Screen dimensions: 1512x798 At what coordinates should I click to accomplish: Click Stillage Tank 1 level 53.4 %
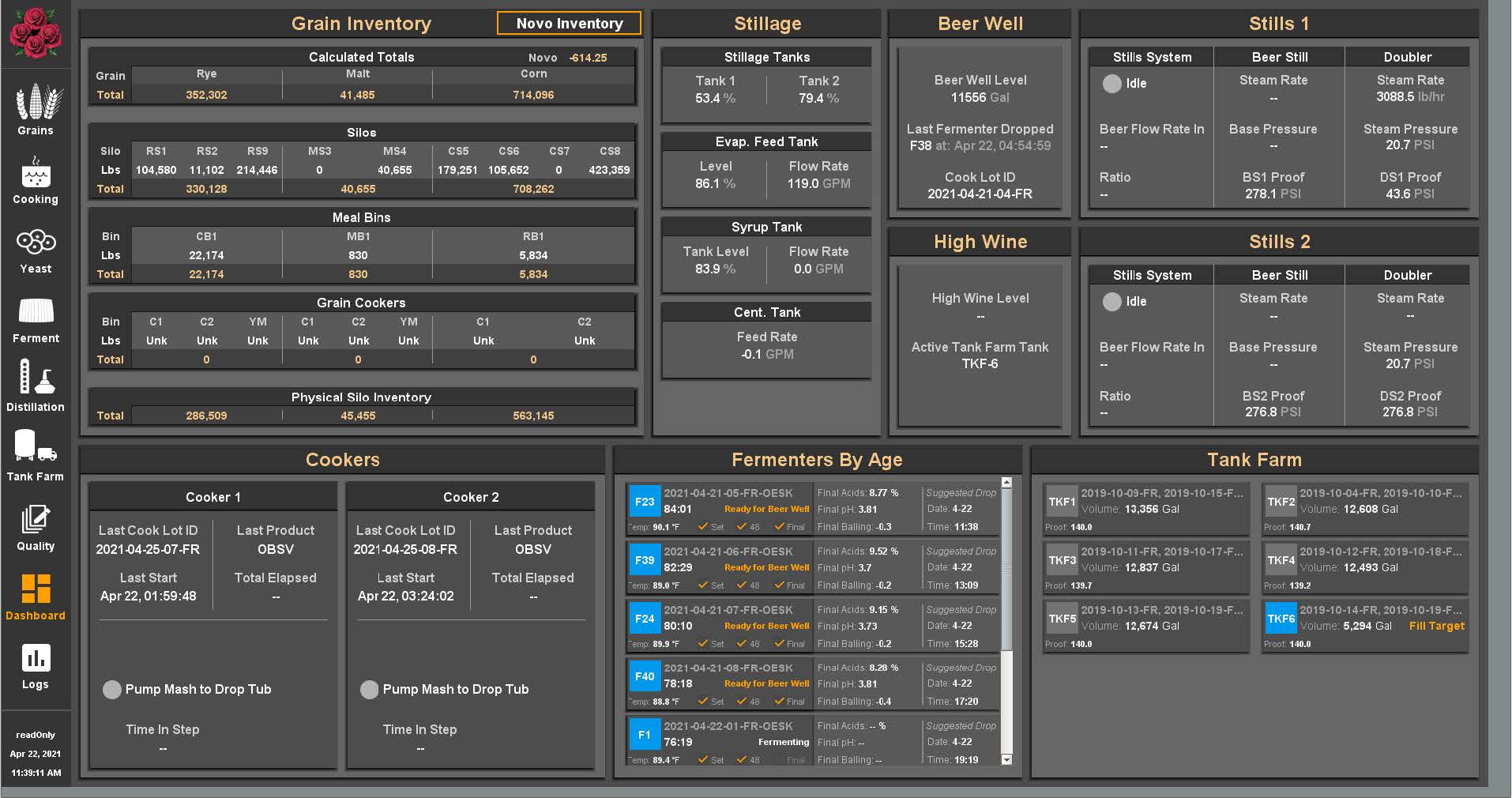tap(715, 99)
